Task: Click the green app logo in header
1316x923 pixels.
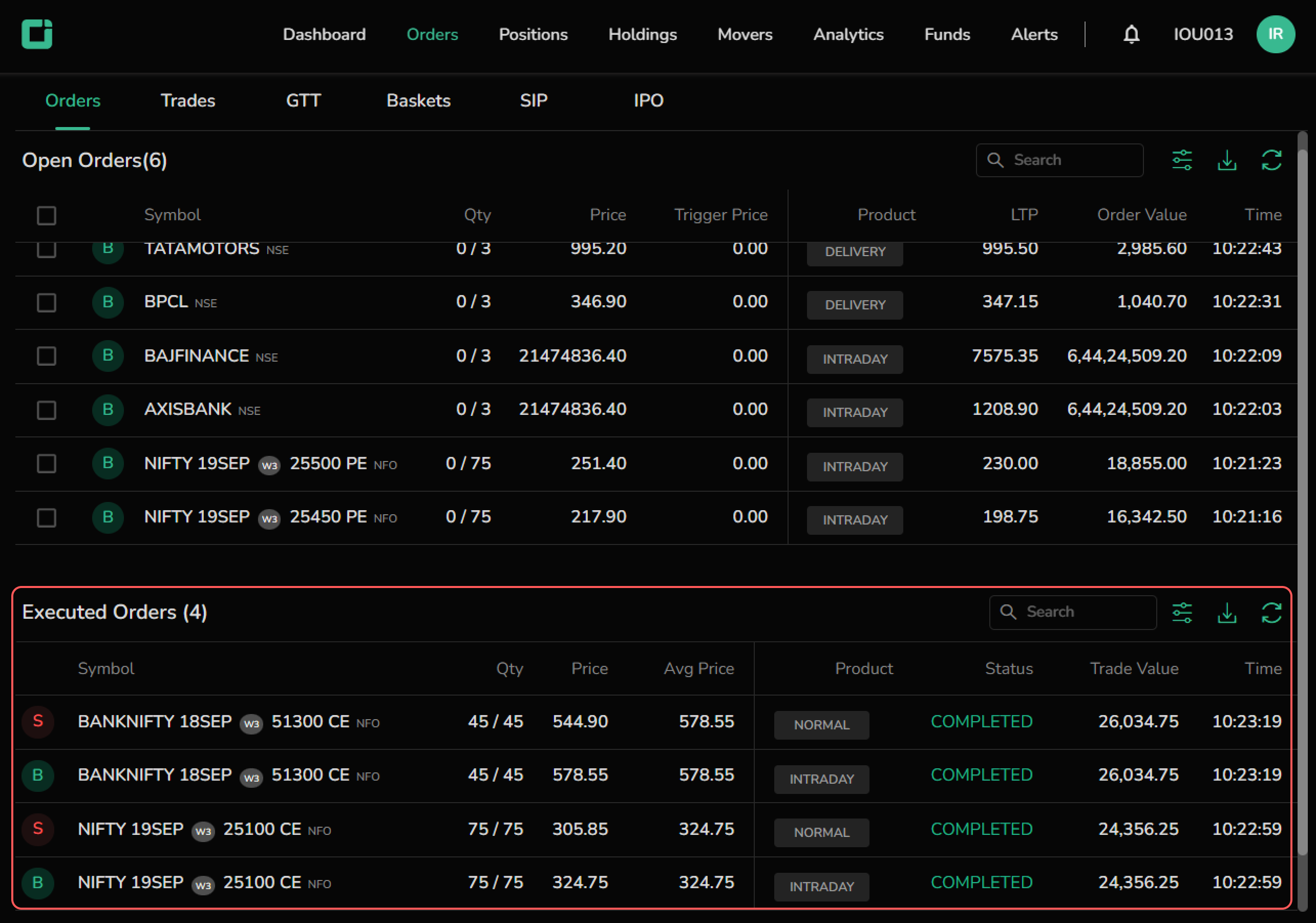Action: click(x=37, y=34)
